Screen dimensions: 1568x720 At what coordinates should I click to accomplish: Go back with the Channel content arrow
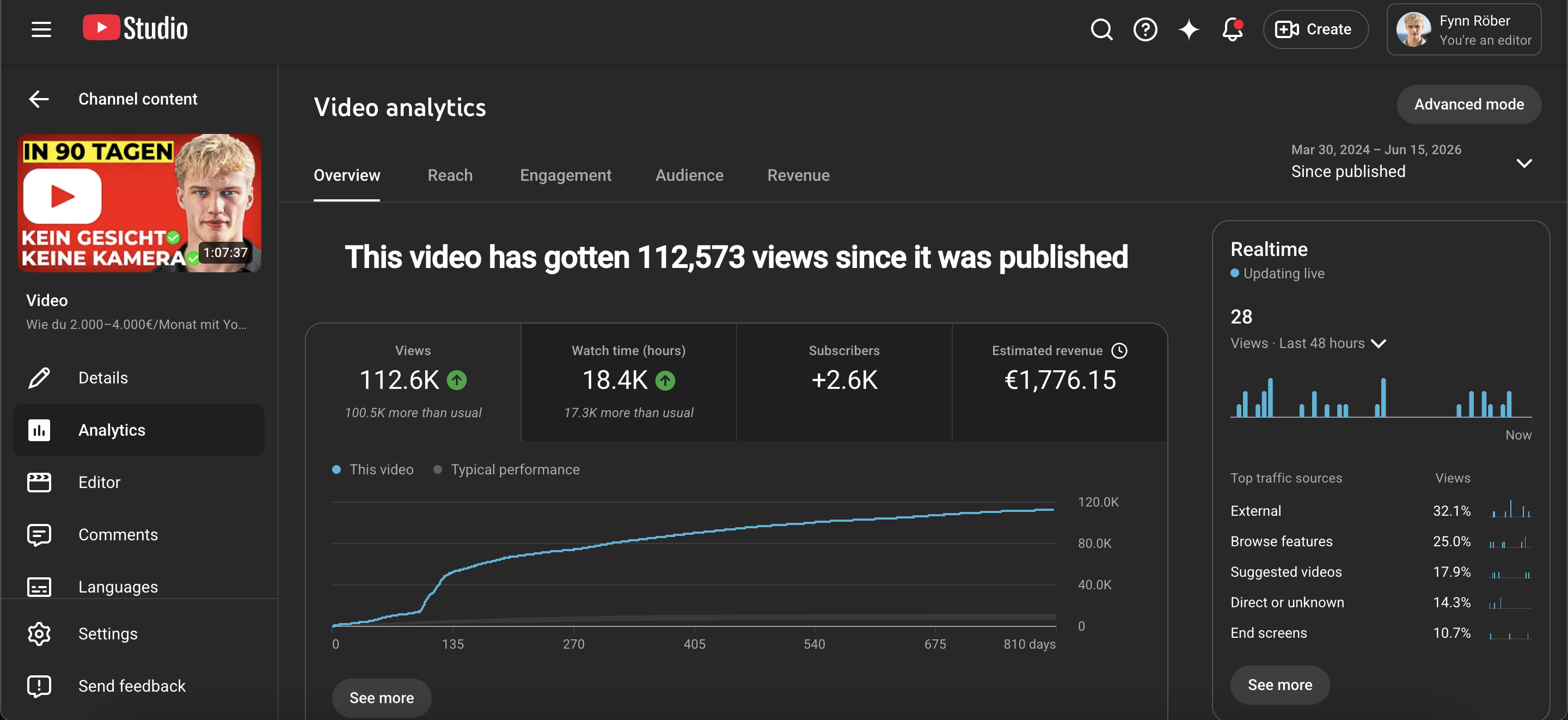[x=39, y=99]
